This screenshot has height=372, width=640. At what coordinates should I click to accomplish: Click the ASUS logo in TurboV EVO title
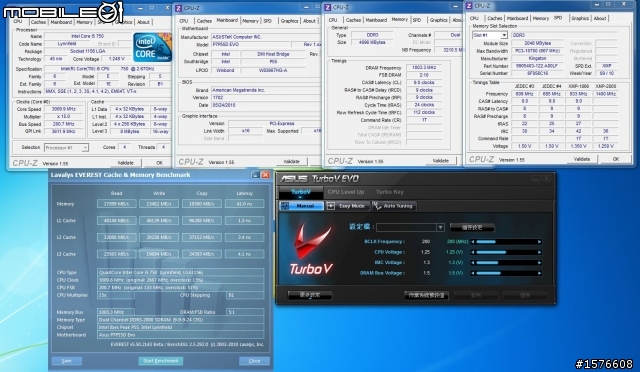click(x=294, y=178)
